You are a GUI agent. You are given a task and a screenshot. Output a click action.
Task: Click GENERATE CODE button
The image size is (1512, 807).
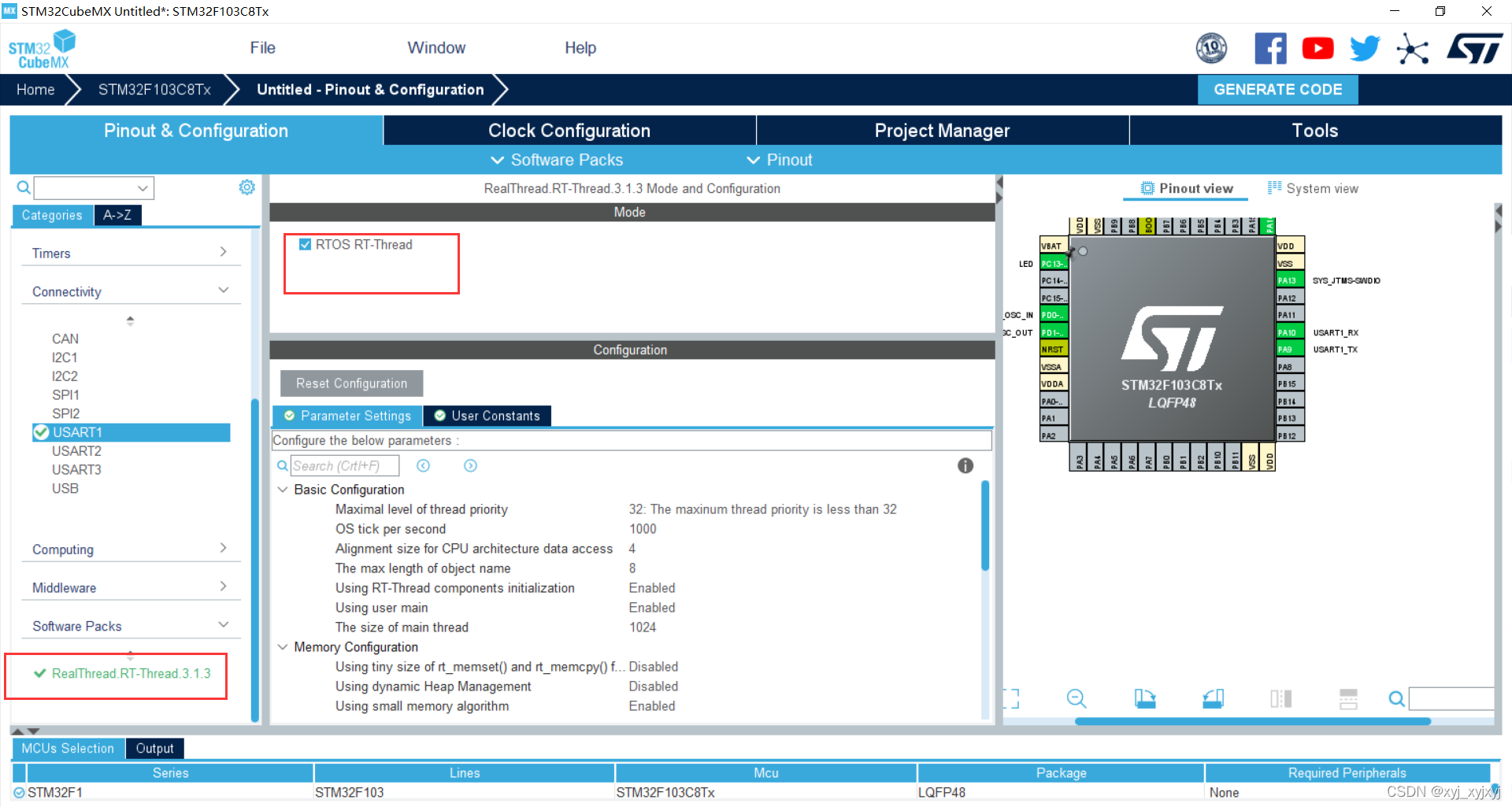pyautogui.click(x=1277, y=90)
